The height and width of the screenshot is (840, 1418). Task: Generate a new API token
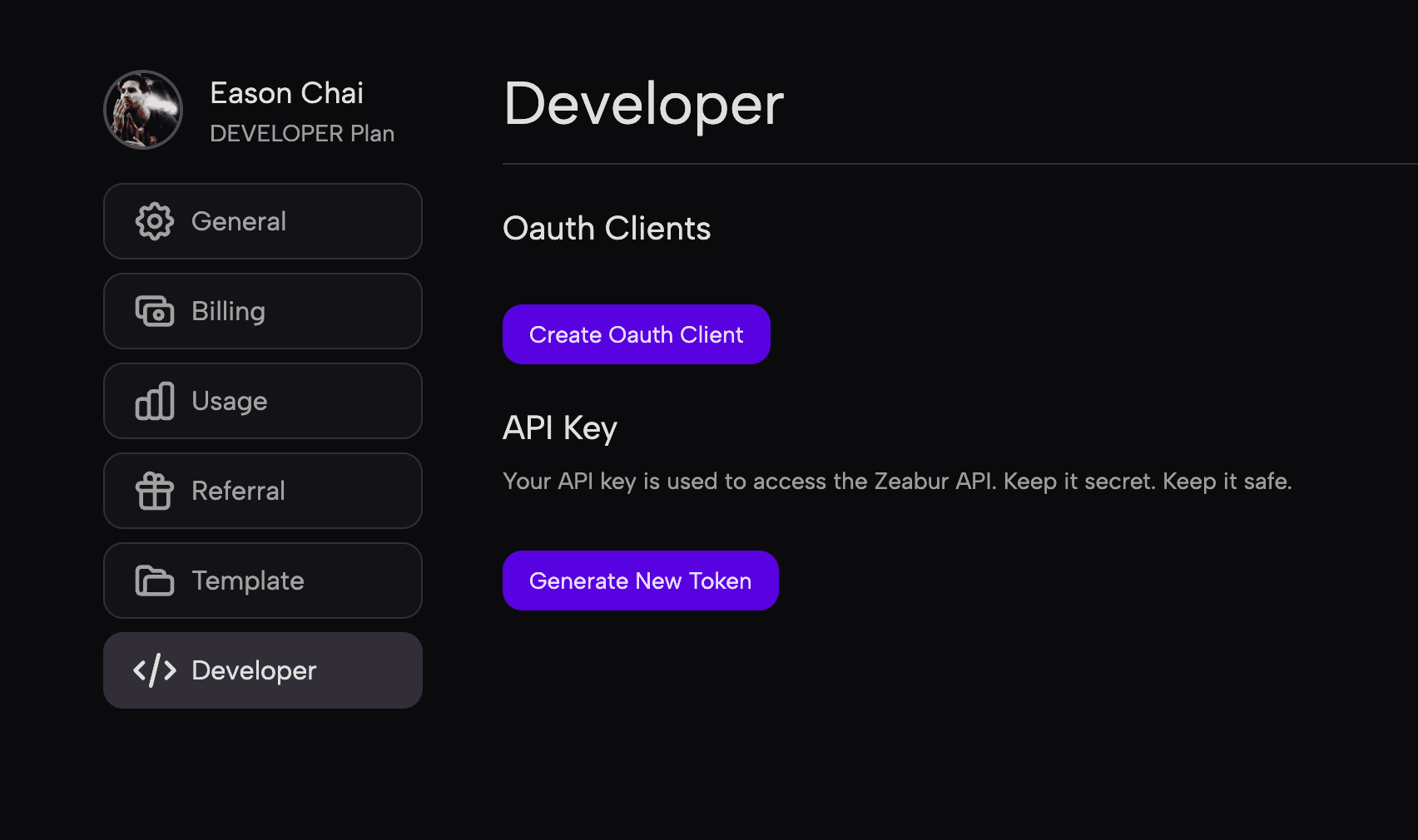click(x=641, y=581)
